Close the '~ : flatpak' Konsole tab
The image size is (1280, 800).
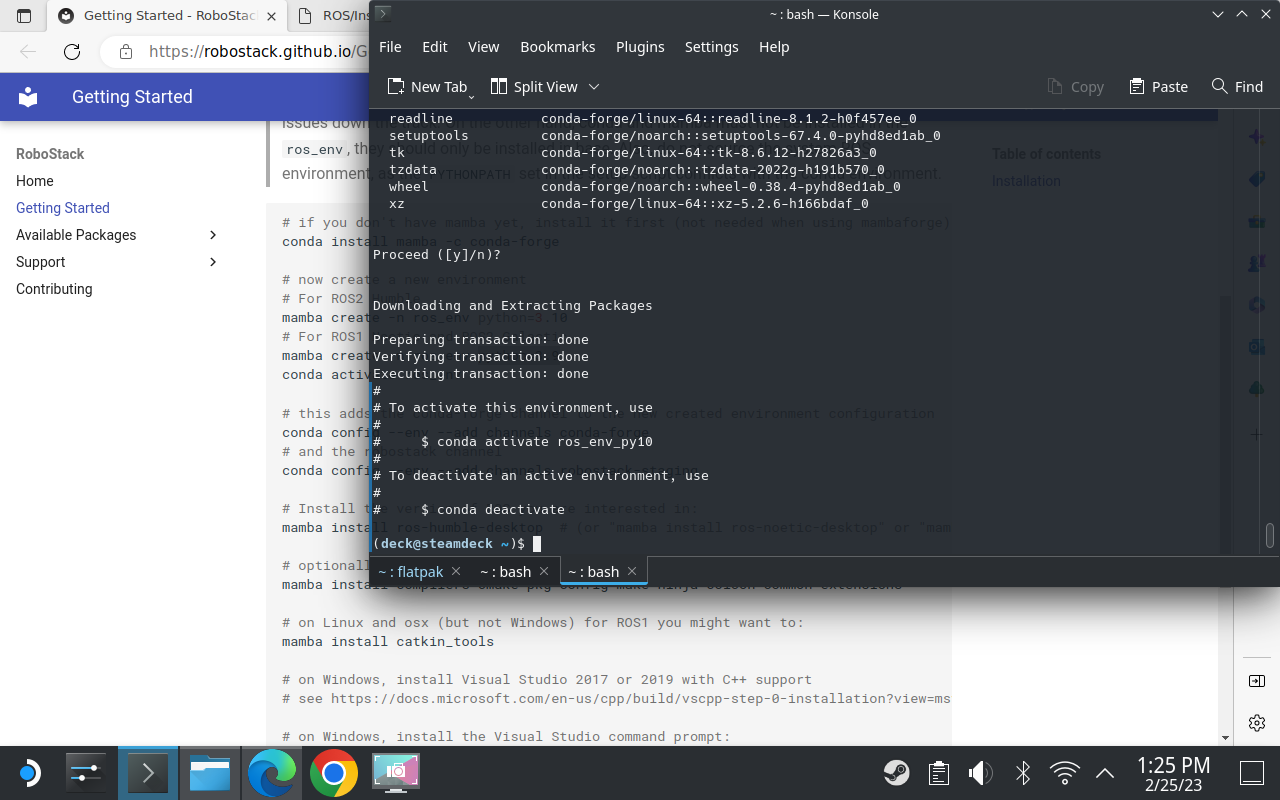click(456, 571)
